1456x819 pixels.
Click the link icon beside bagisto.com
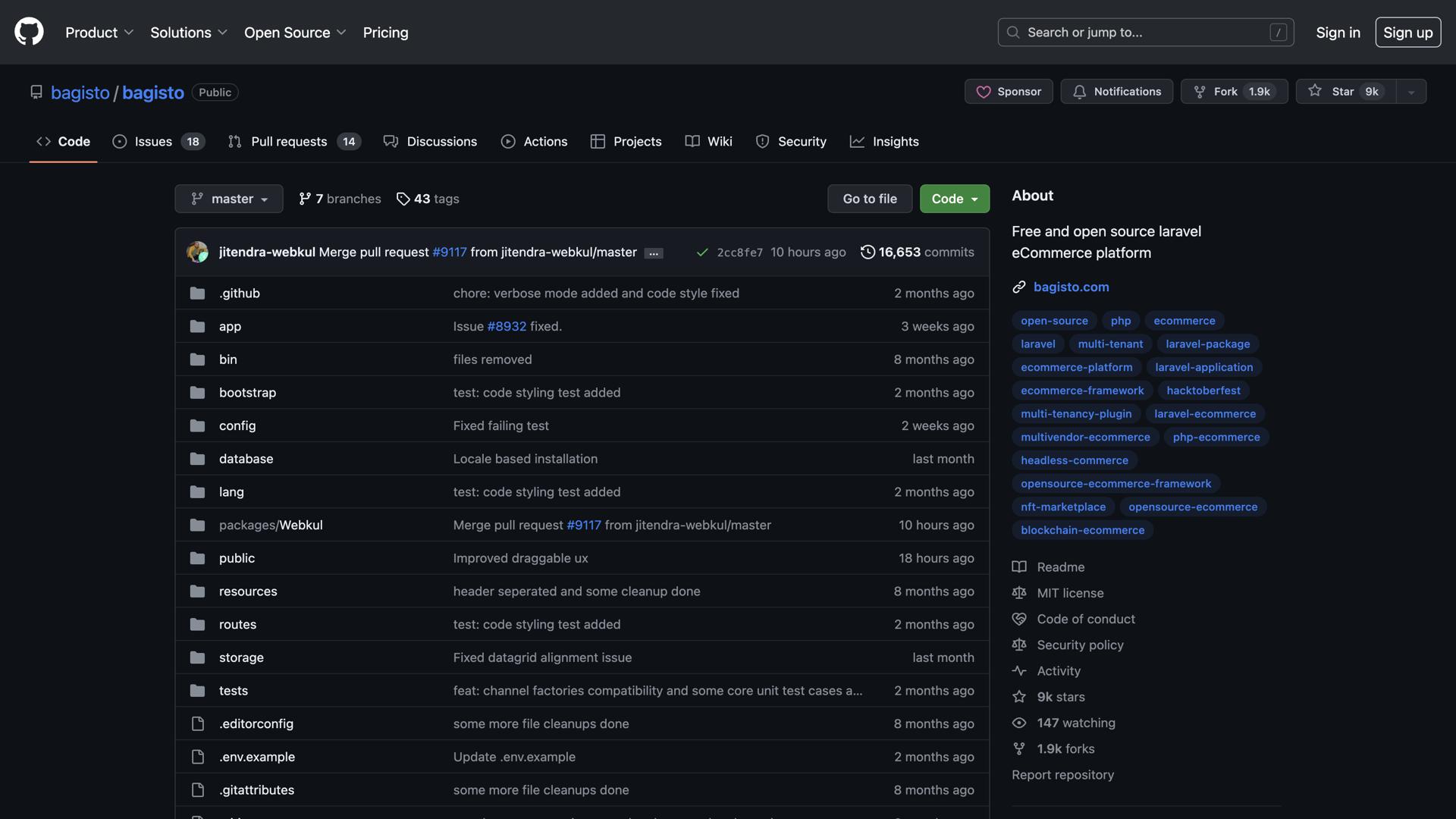click(1019, 287)
